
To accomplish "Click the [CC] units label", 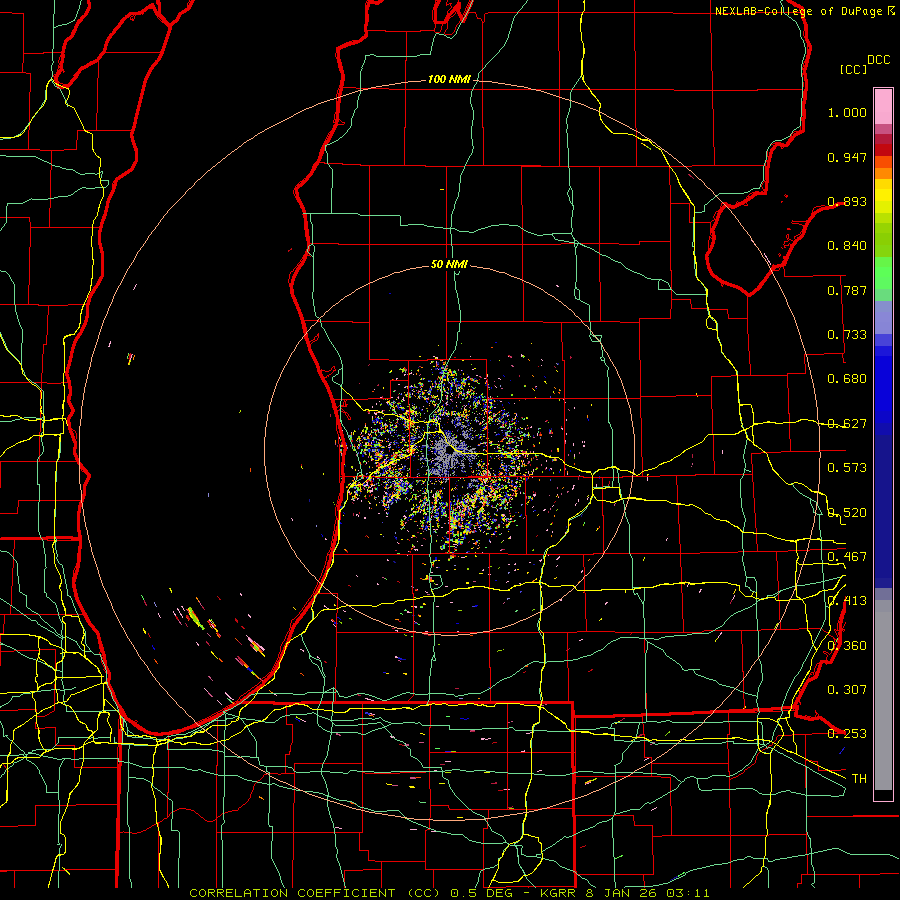I will point(853,69).
